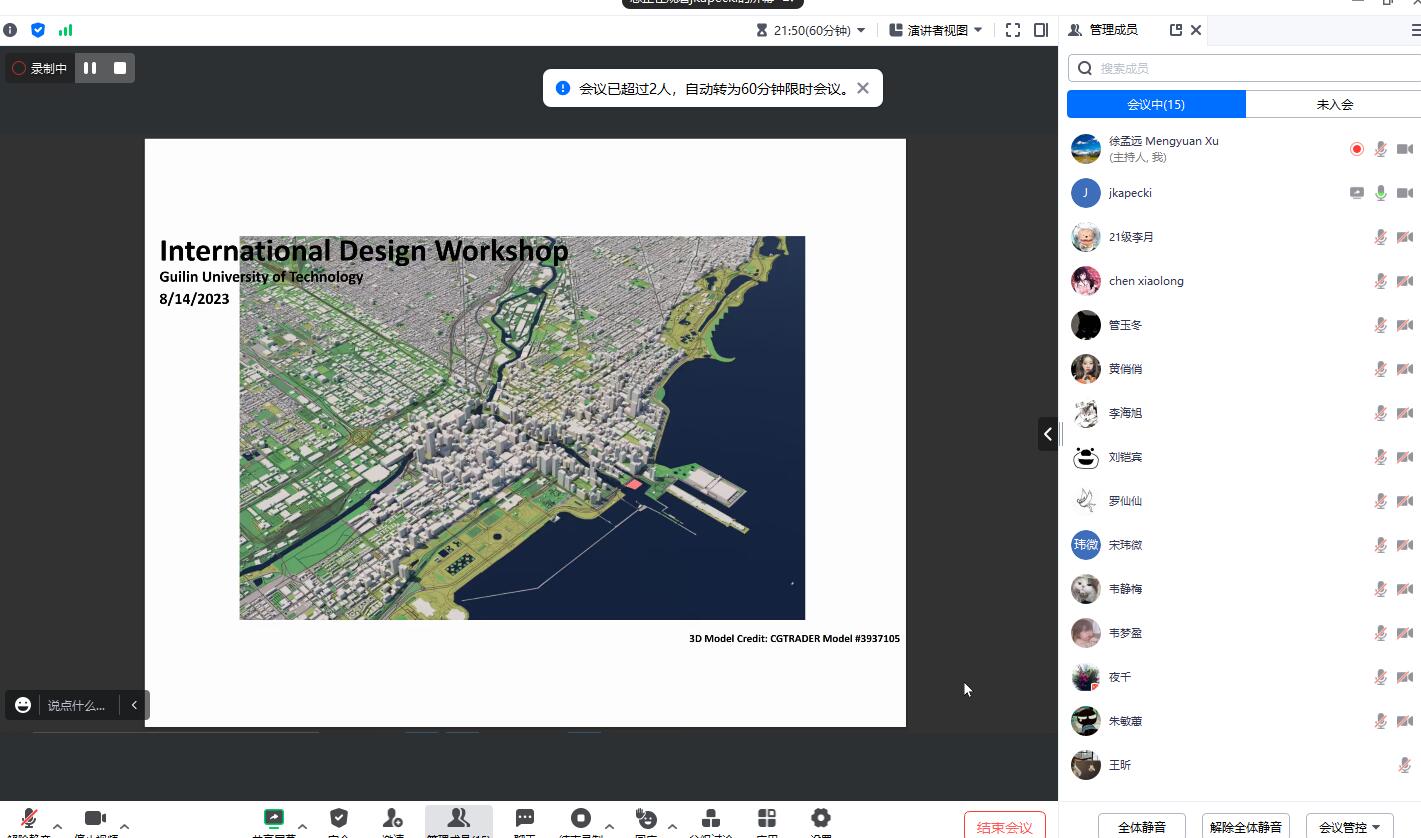Screen dimensions: 1421x838
Task: Open the settings gear in bottom toolbar
Action: tap(821, 819)
